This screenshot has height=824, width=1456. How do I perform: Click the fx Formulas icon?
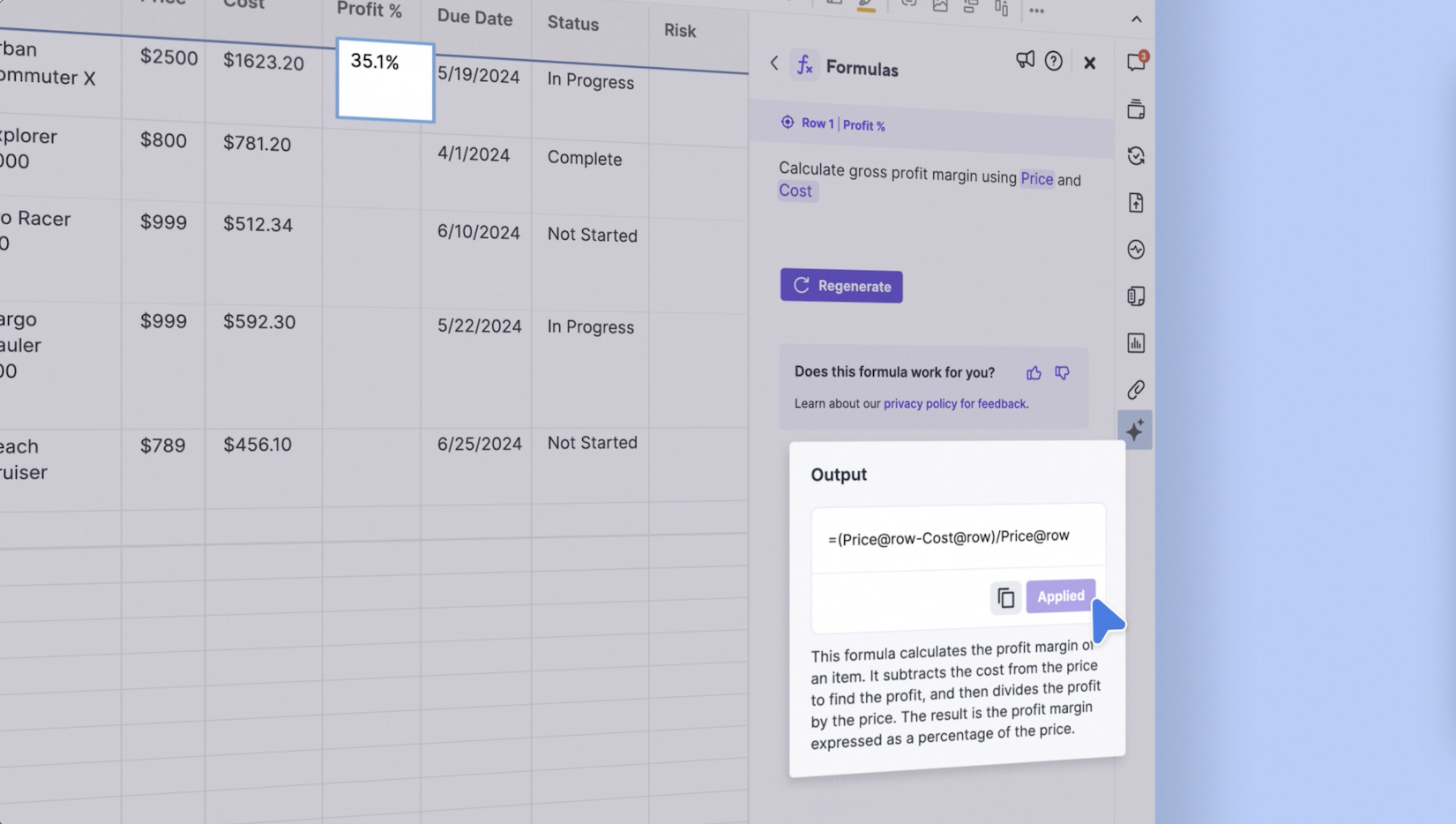[804, 65]
